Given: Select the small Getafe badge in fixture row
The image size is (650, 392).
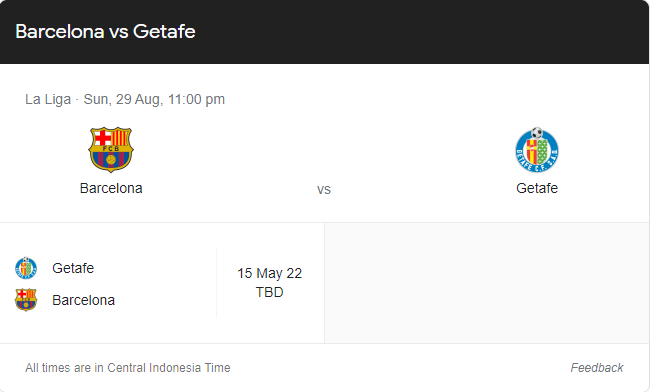Looking at the screenshot, I should point(26,268).
